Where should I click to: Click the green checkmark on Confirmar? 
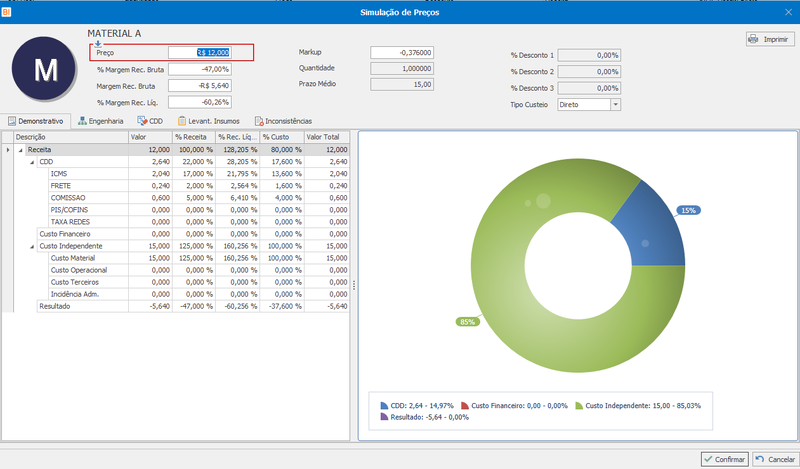coord(708,459)
